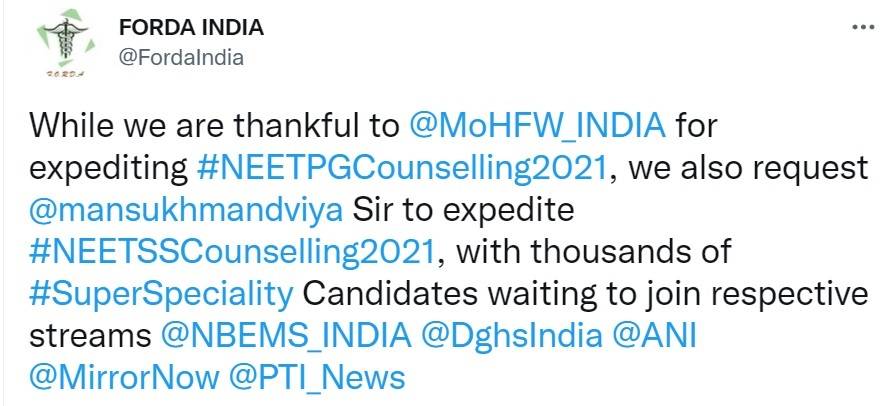This screenshot has width=895, height=406.
Task: Open the tweet's more options menu
Action: pos(860,27)
